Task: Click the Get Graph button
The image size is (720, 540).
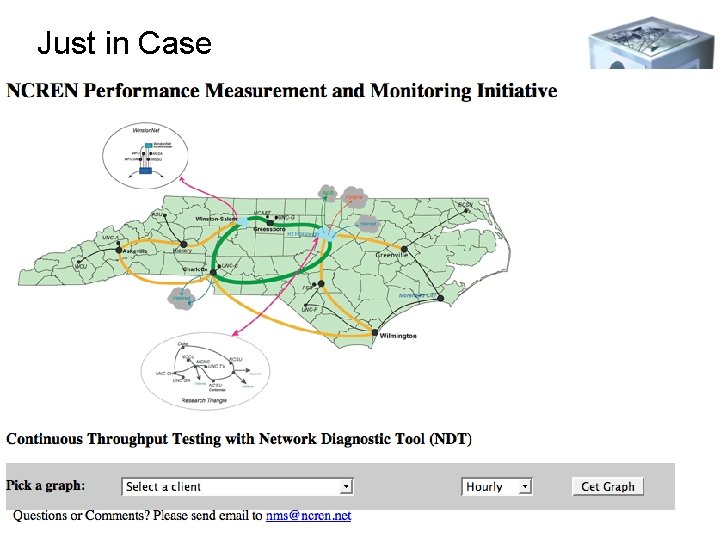Action: pyautogui.click(x=608, y=486)
